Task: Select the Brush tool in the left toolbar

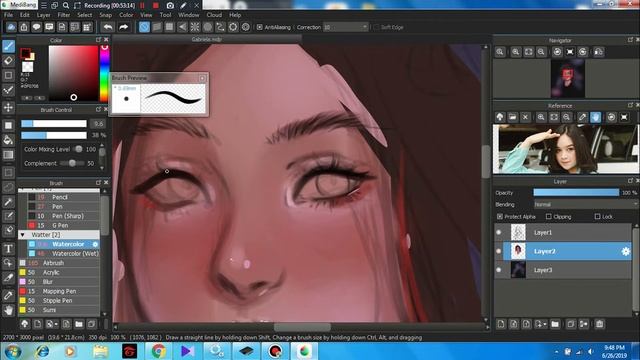Action: coord(9,46)
